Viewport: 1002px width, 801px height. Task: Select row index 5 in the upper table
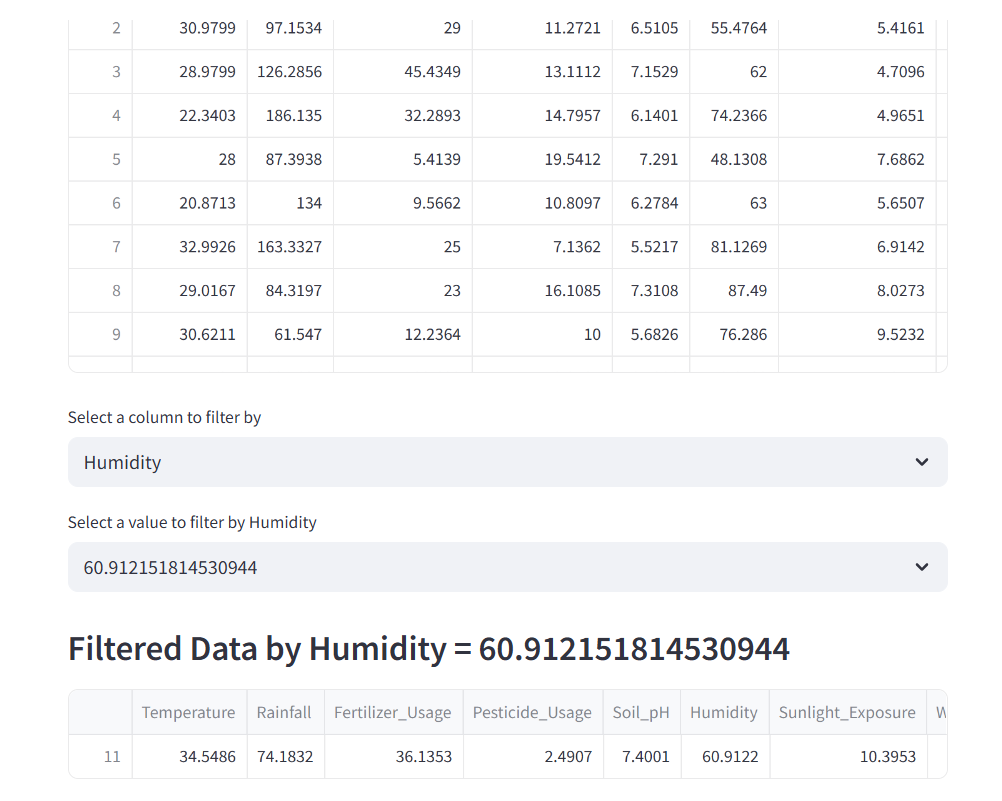pyautogui.click(x=100, y=159)
